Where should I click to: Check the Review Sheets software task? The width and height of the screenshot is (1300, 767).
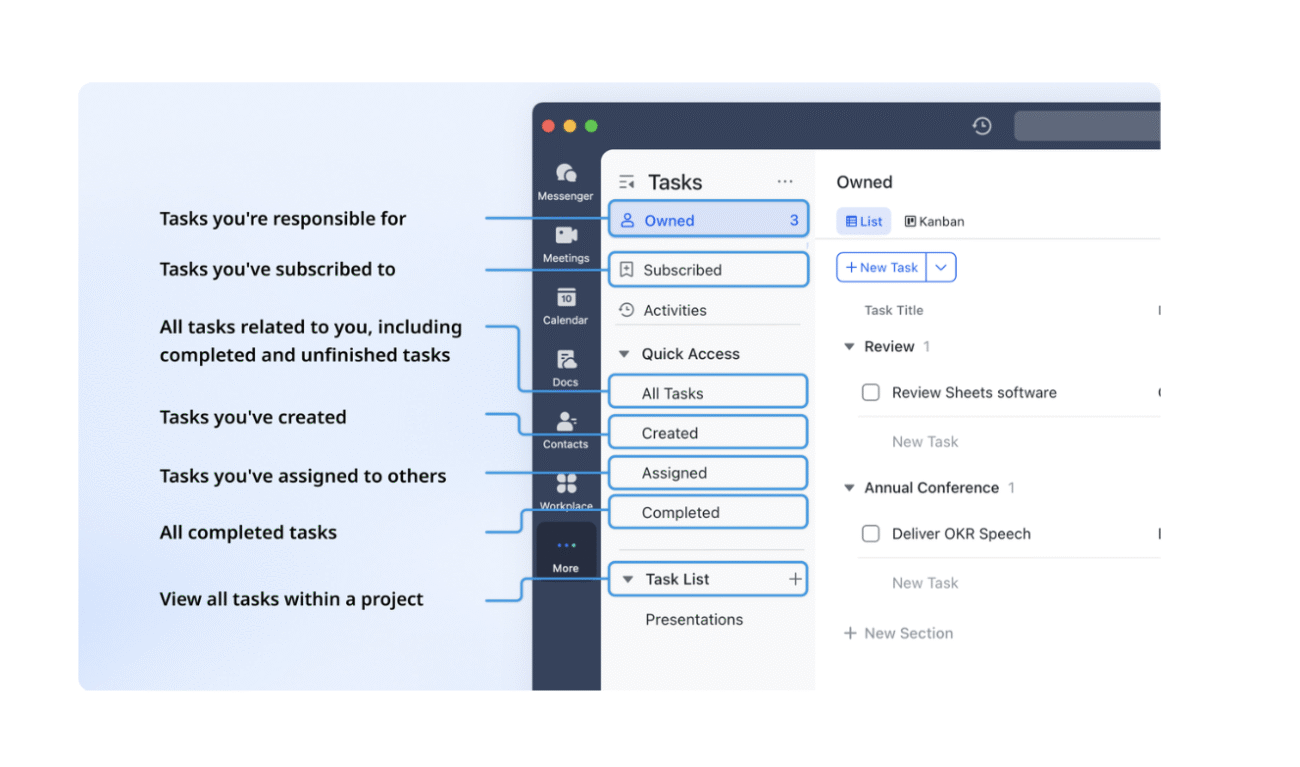coord(870,393)
